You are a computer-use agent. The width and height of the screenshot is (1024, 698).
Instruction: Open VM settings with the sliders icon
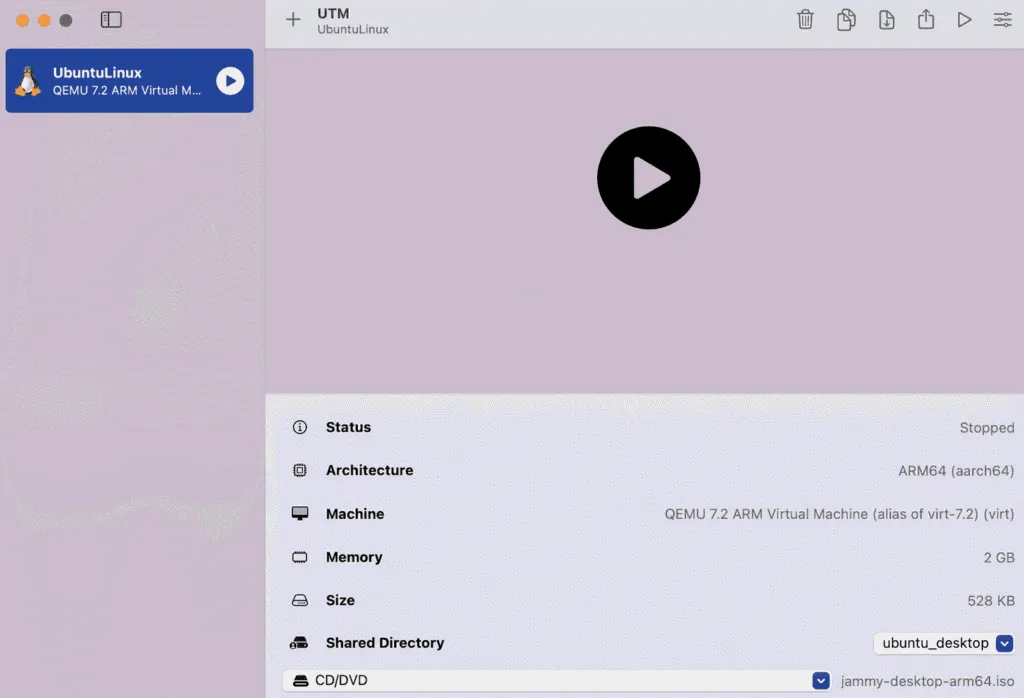click(x=1002, y=20)
